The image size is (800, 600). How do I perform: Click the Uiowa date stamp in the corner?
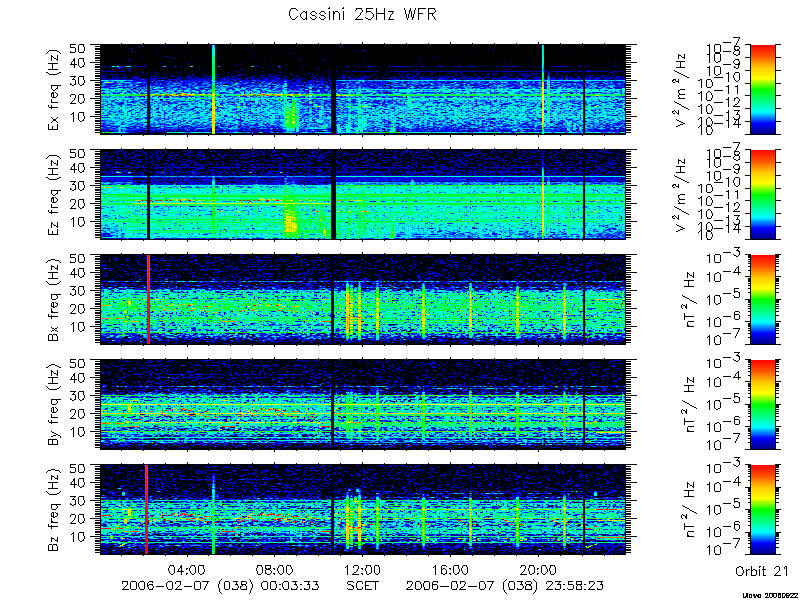[770, 595]
